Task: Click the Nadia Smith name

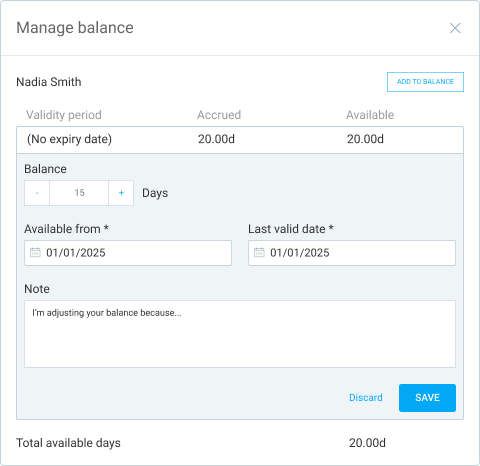Action: [x=49, y=82]
